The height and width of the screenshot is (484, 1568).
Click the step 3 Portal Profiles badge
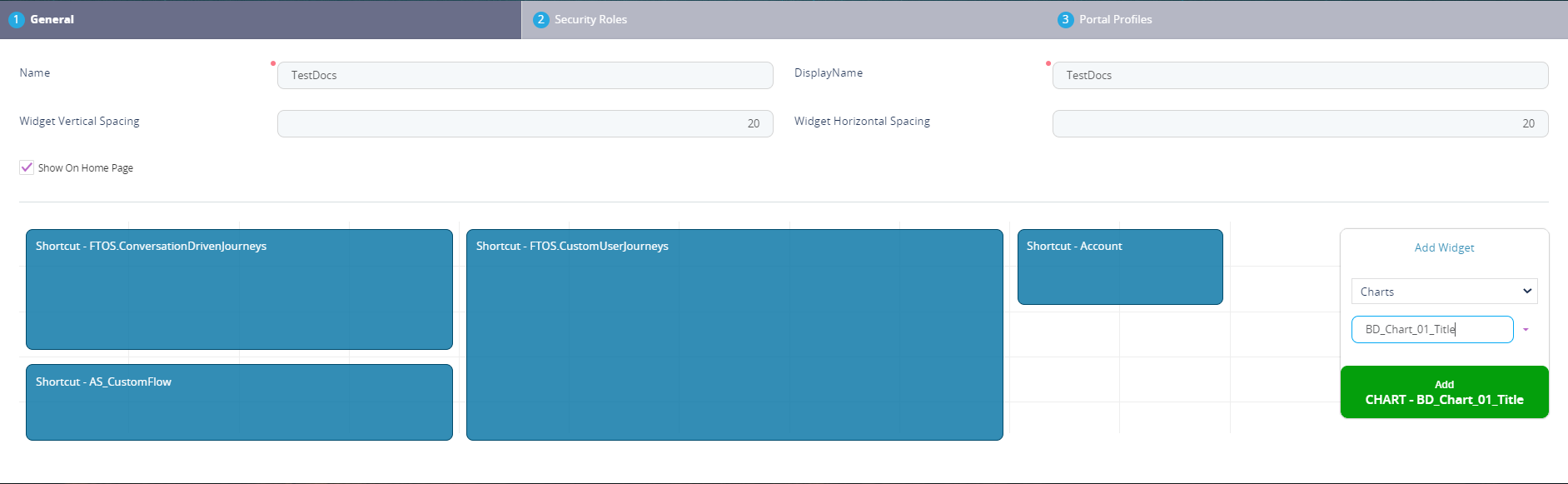coord(1065,19)
